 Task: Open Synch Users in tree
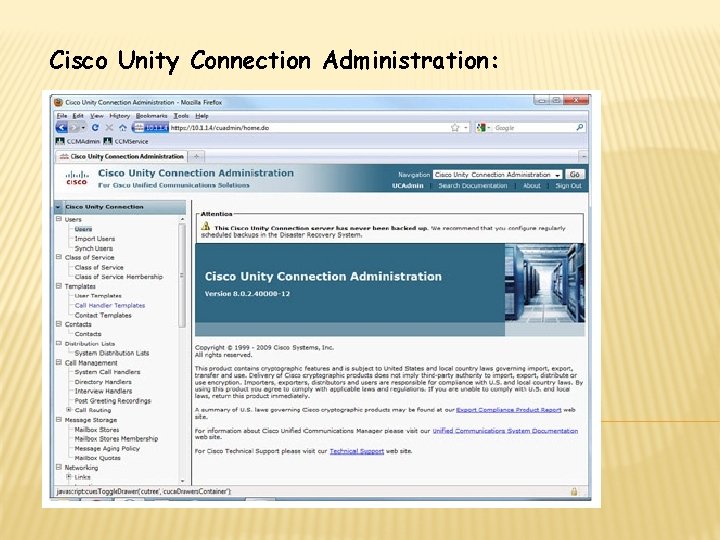[x=94, y=248]
